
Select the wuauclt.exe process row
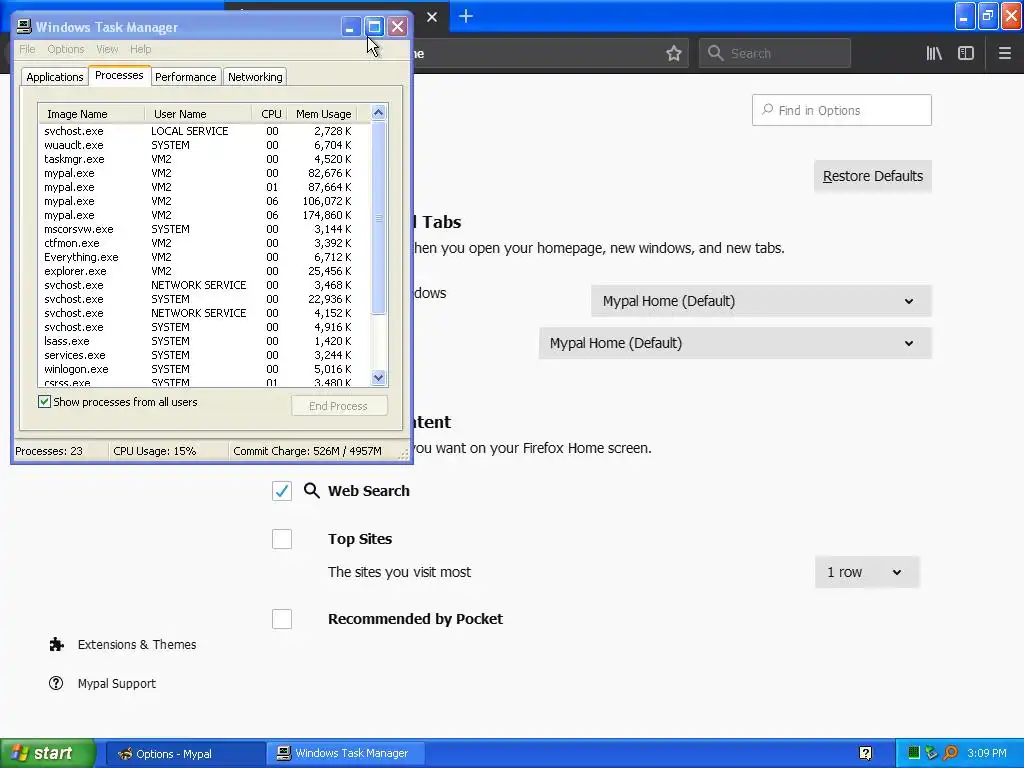click(204, 145)
